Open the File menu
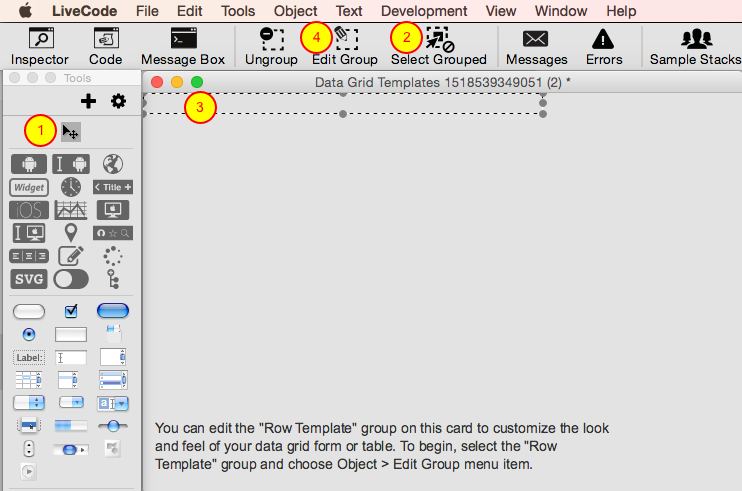The image size is (742, 491). (x=147, y=11)
